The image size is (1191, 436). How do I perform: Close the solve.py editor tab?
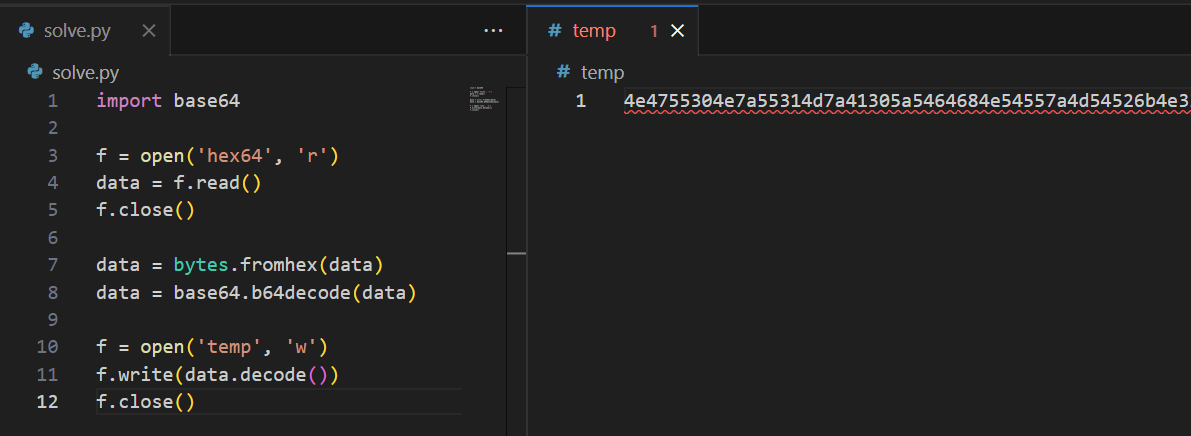pyautogui.click(x=149, y=30)
